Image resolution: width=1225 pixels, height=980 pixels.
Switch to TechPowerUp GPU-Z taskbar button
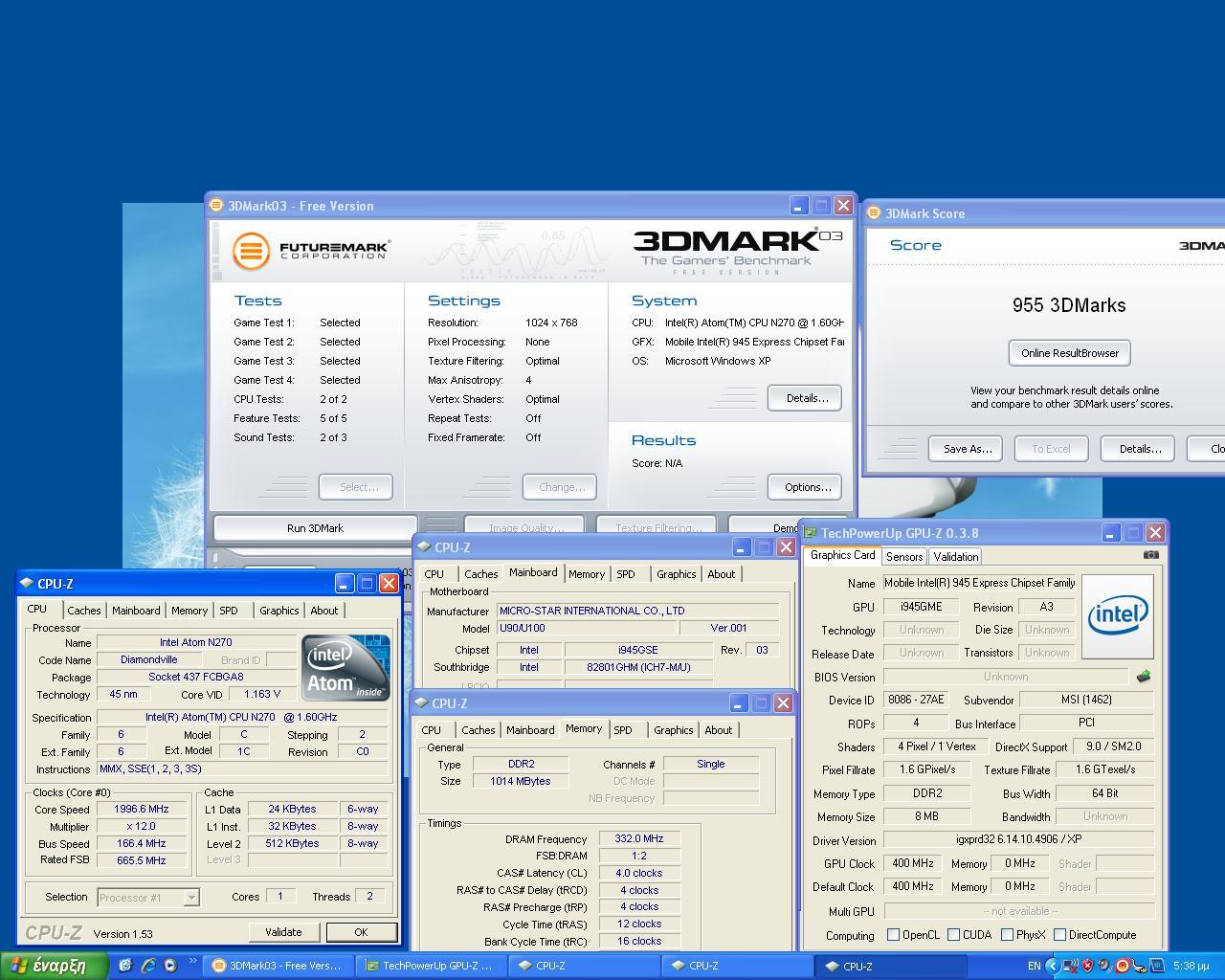coord(431,966)
